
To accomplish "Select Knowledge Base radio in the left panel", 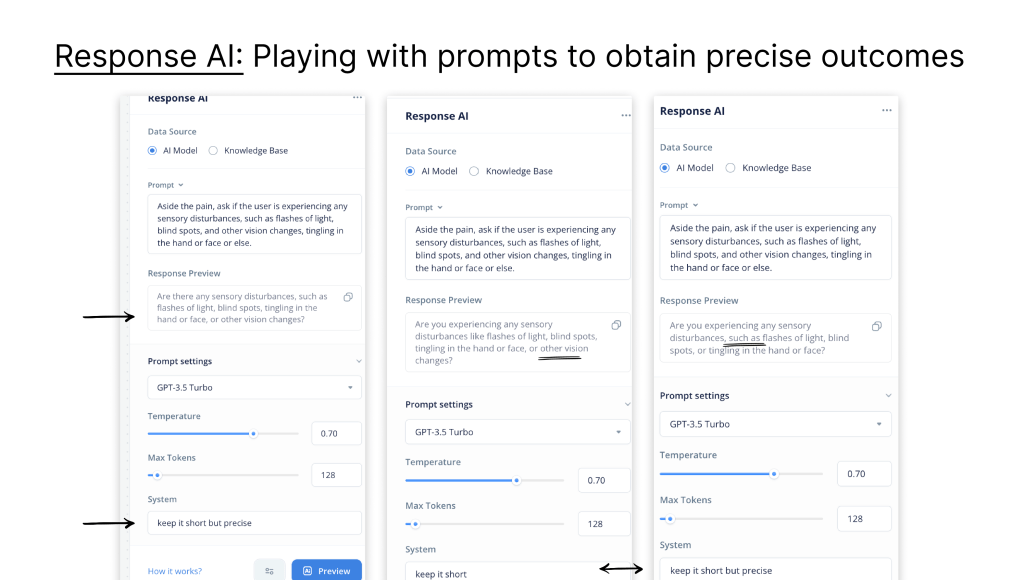I will click(x=213, y=151).
